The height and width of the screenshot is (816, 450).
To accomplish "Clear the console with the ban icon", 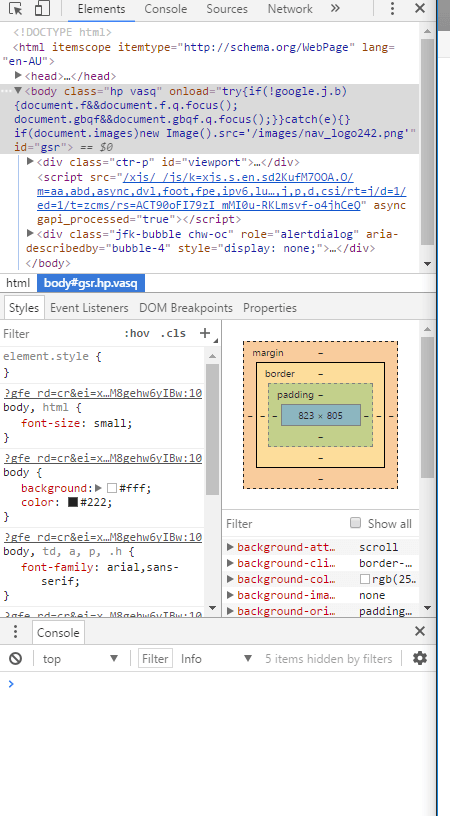I will pyautogui.click(x=16, y=659).
